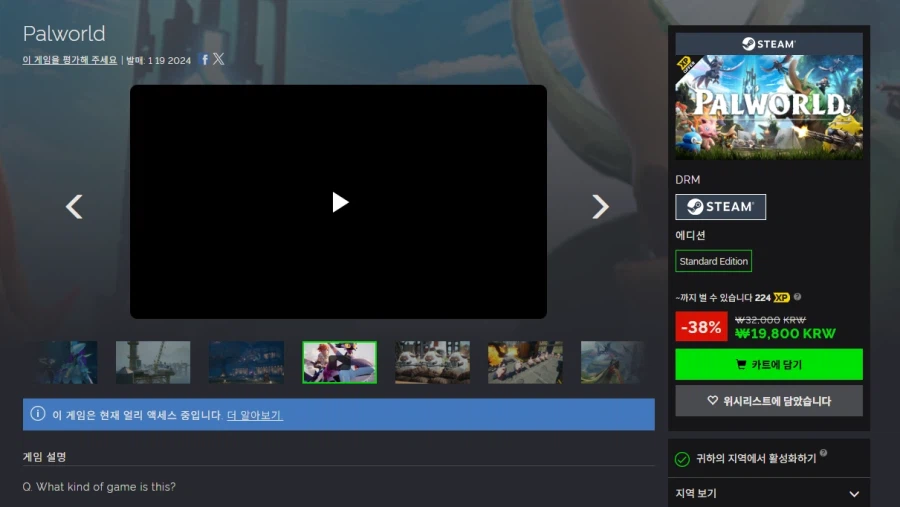Click the yellow XP badge icon
This screenshot has height=507, width=900.
781,297
